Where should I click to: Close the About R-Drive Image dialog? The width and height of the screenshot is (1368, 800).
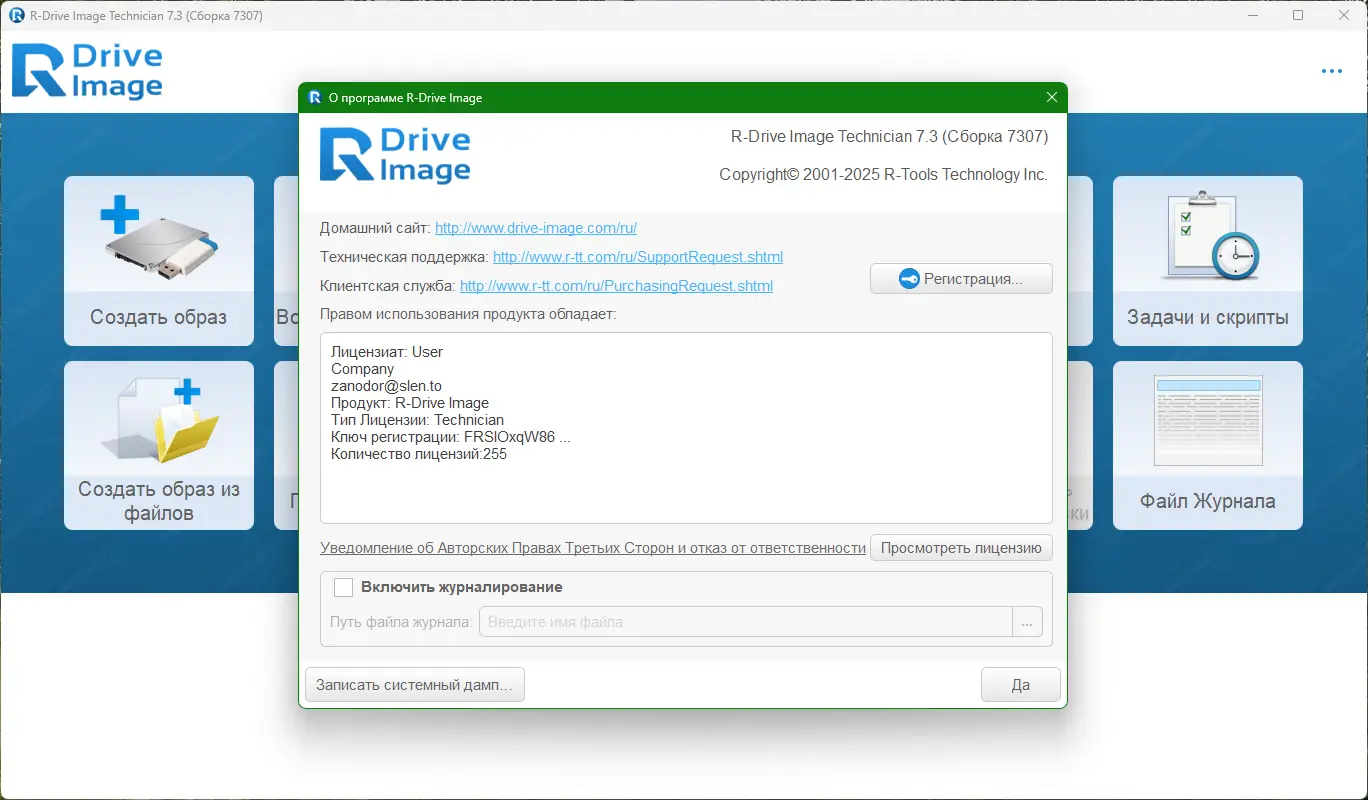click(x=1051, y=98)
